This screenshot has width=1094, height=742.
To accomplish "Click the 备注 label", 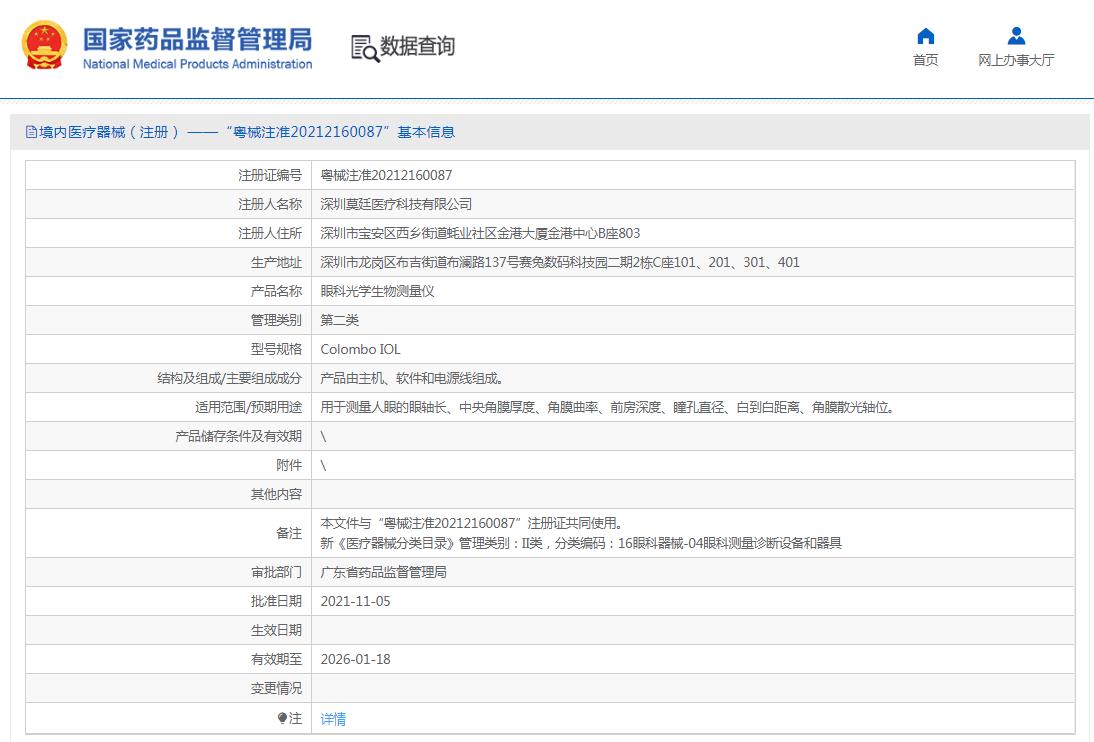I will point(288,533).
